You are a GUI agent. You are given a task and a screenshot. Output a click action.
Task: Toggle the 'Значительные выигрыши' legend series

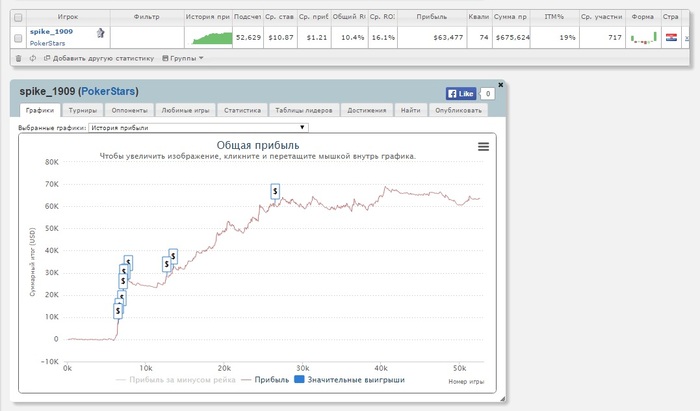click(x=350, y=380)
